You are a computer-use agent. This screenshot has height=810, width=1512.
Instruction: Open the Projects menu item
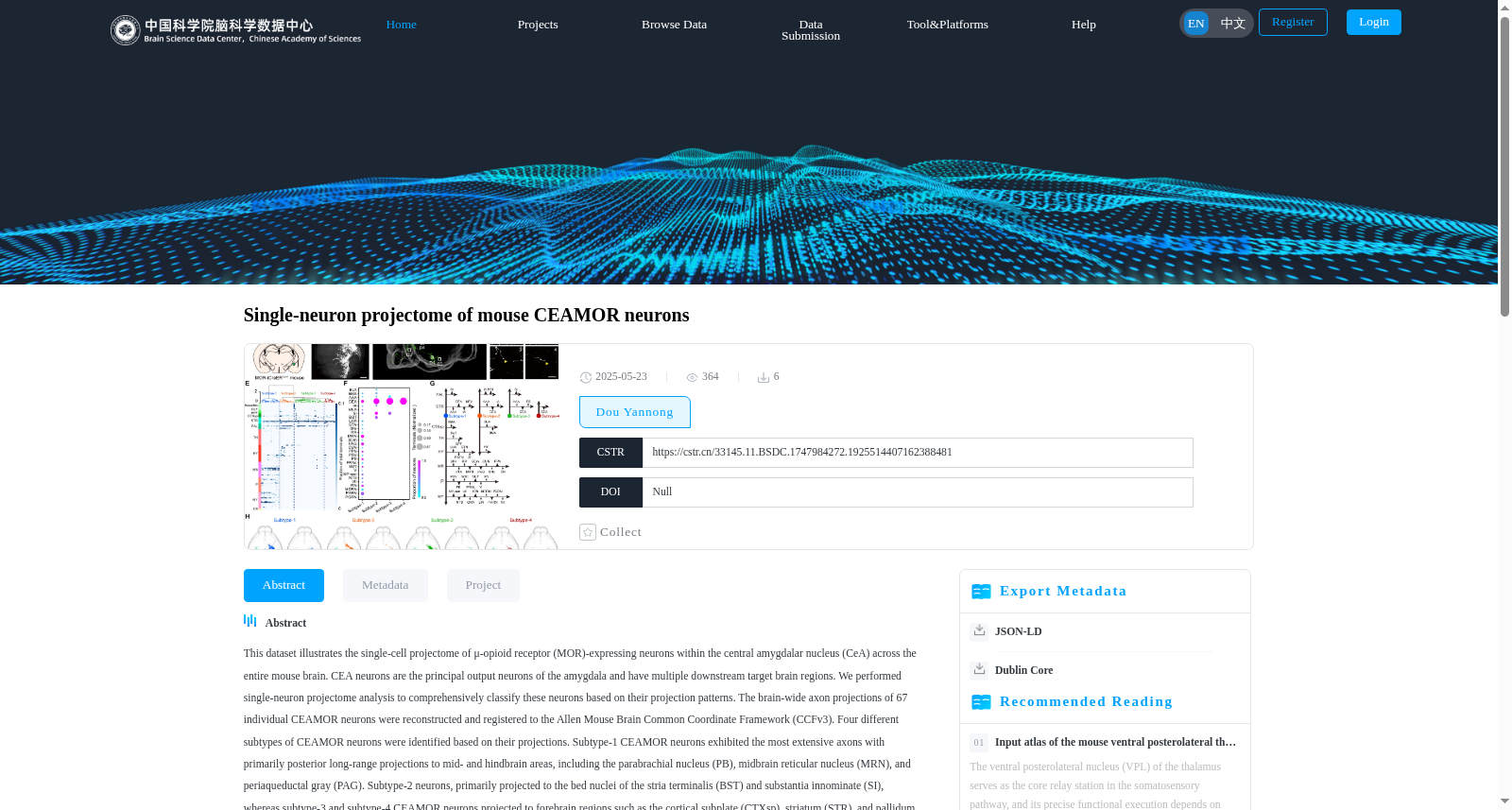click(538, 25)
